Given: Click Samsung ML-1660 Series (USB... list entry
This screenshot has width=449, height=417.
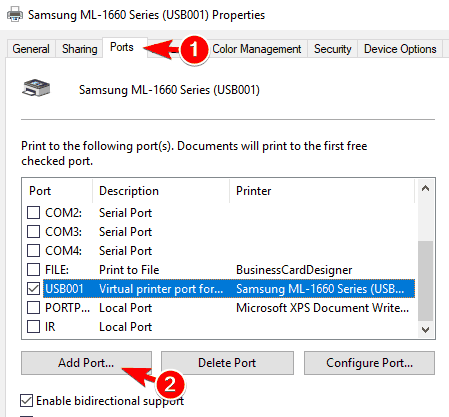Looking at the screenshot, I should [320, 289].
